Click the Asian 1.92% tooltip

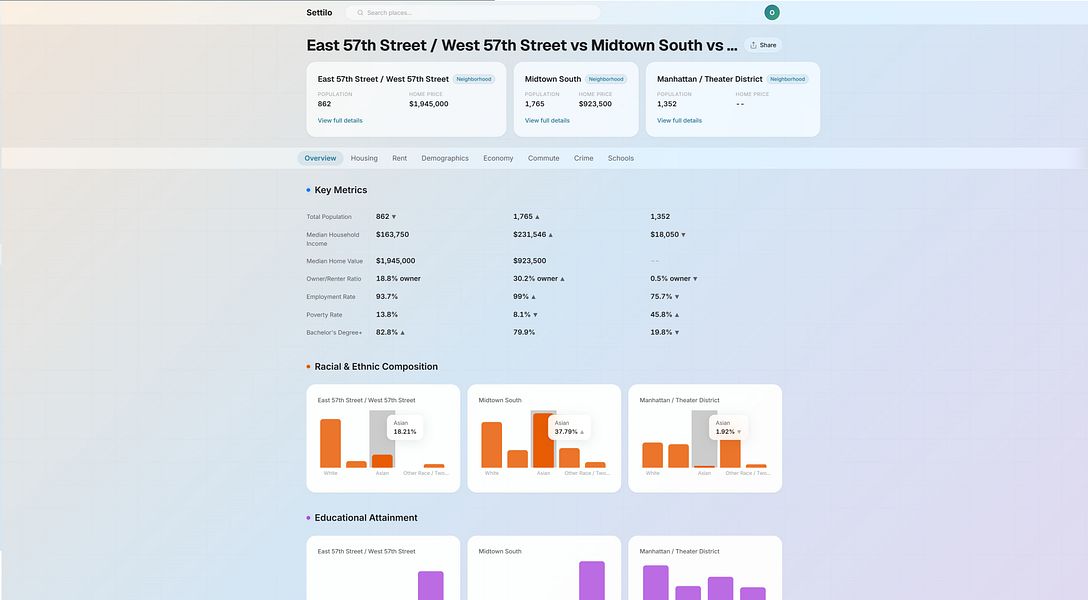[x=729, y=427]
